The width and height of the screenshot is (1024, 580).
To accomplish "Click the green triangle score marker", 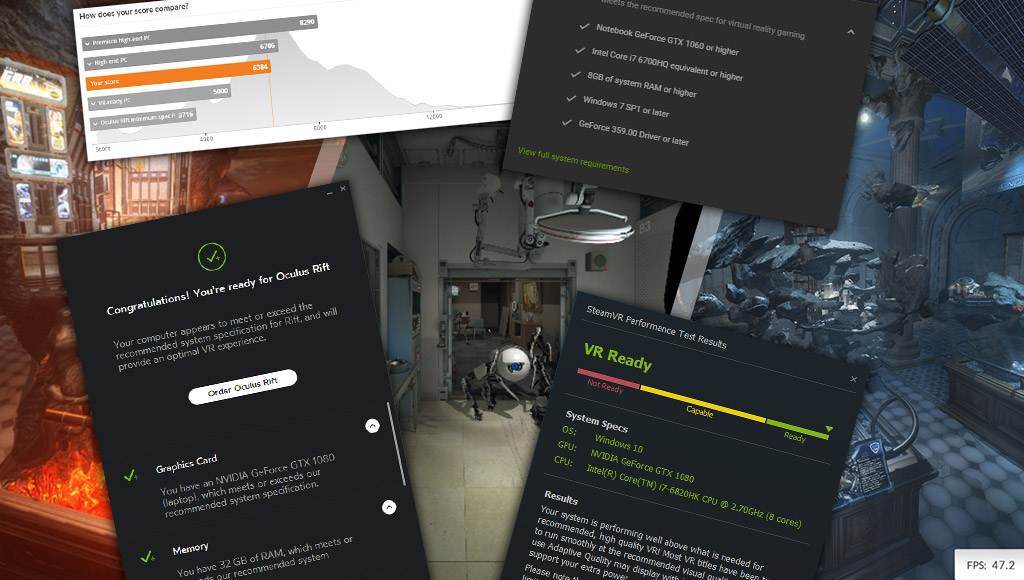I will (829, 429).
